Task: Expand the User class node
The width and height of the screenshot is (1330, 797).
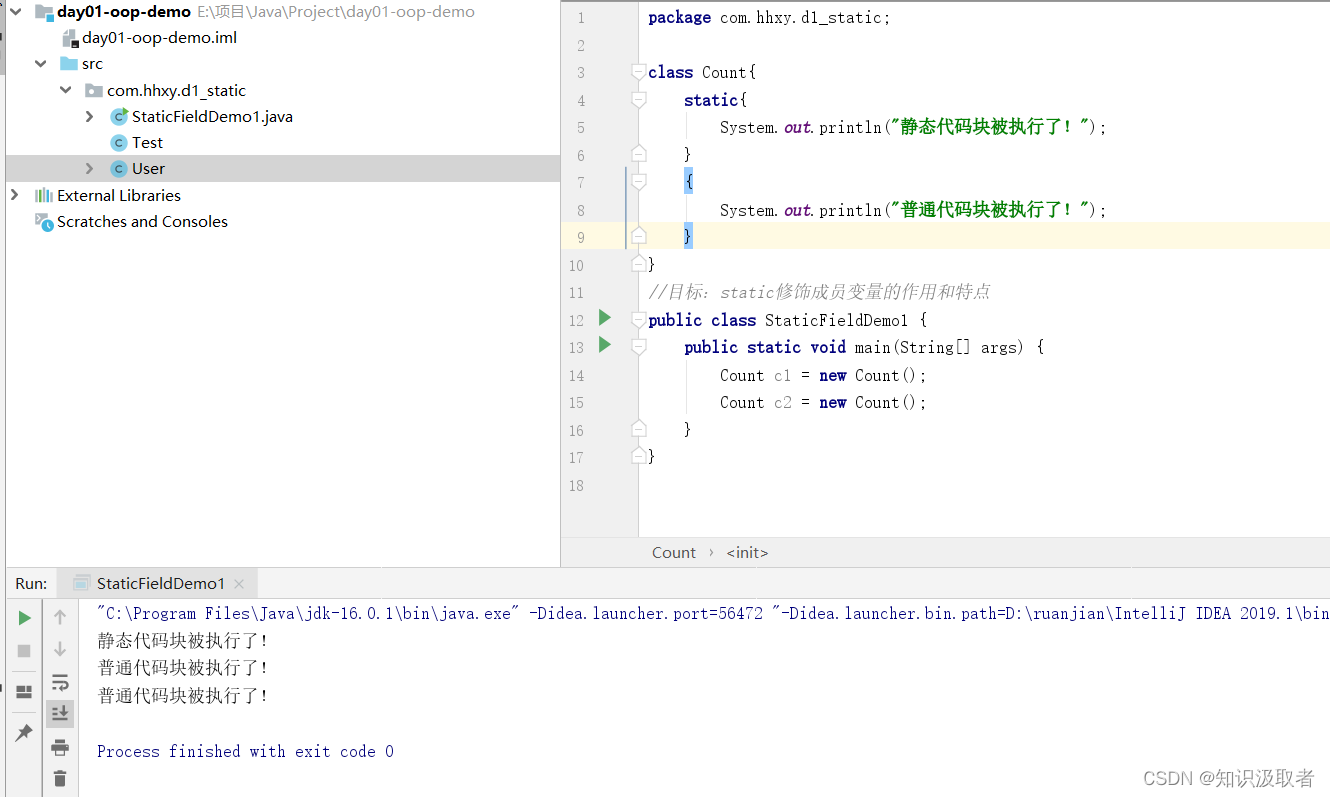Action: pyautogui.click(x=90, y=168)
